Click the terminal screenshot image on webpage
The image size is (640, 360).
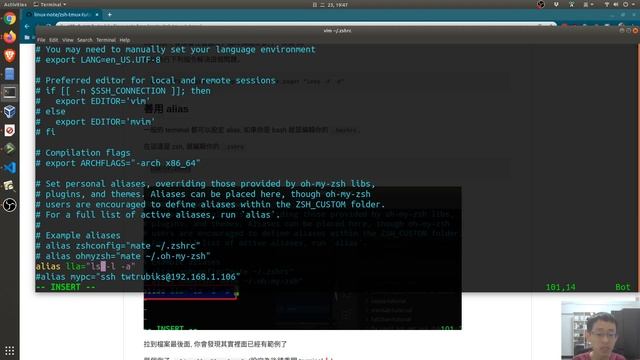(302, 258)
